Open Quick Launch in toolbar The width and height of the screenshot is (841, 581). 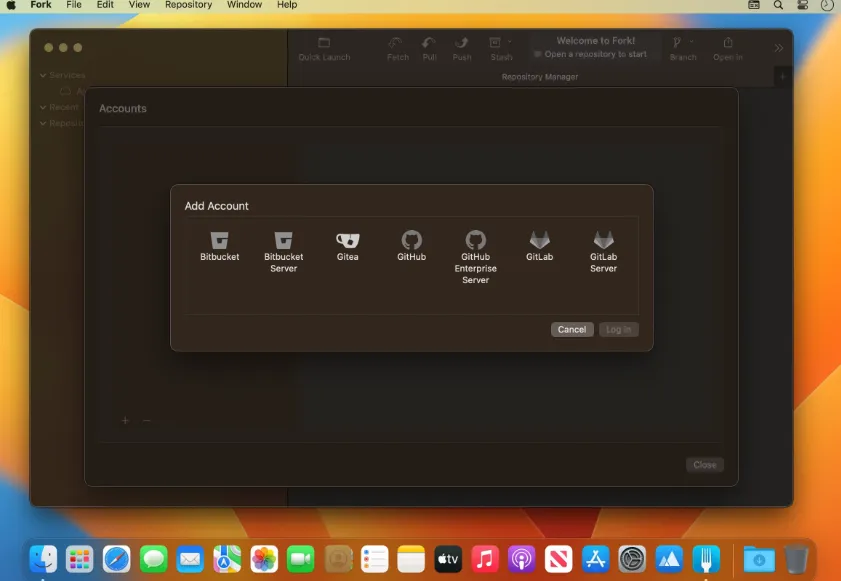(324, 49)
